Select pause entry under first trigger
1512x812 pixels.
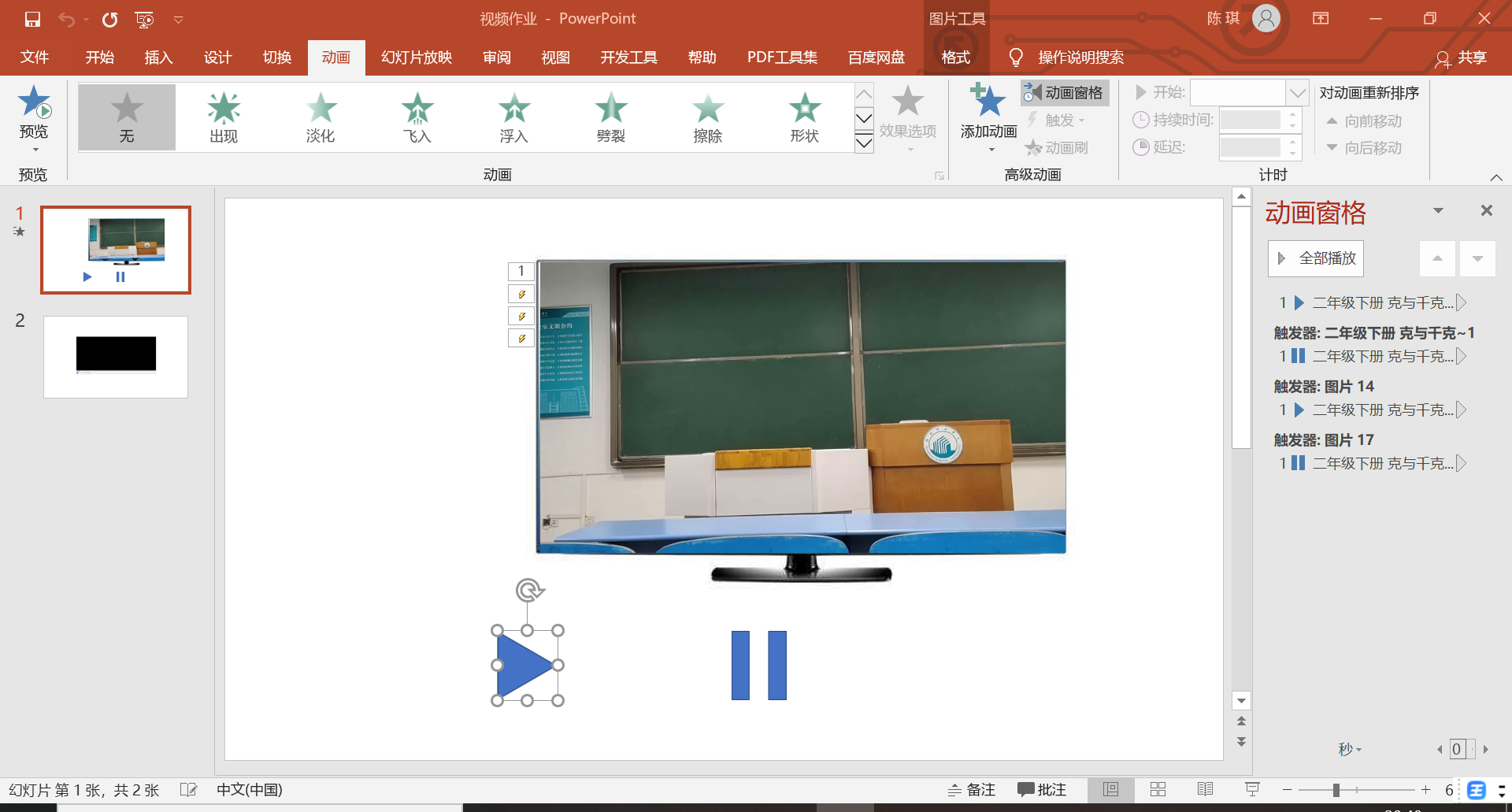click(1372, 357)
